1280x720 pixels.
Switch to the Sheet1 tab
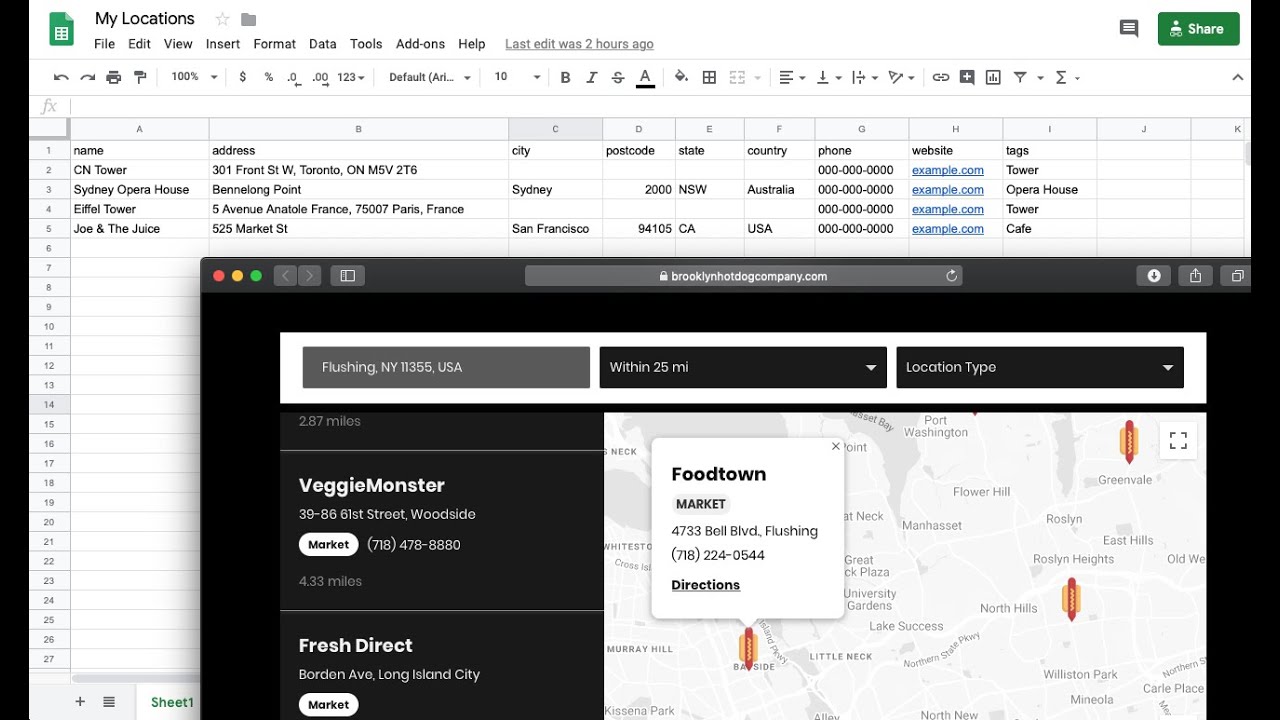click(x=172, y=702)
